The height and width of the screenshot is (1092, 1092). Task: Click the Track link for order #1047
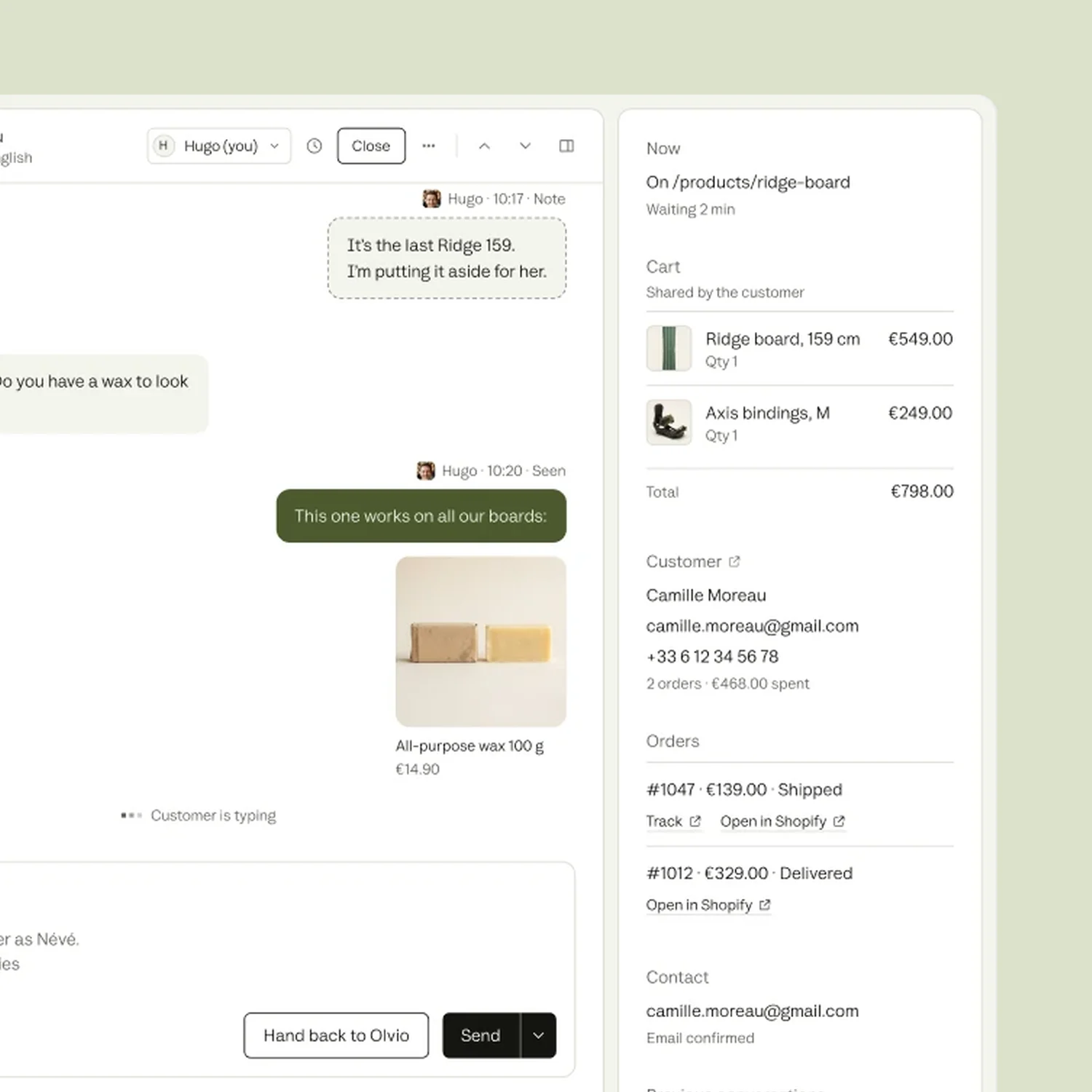pyautogui.click(x=673, y=821)
